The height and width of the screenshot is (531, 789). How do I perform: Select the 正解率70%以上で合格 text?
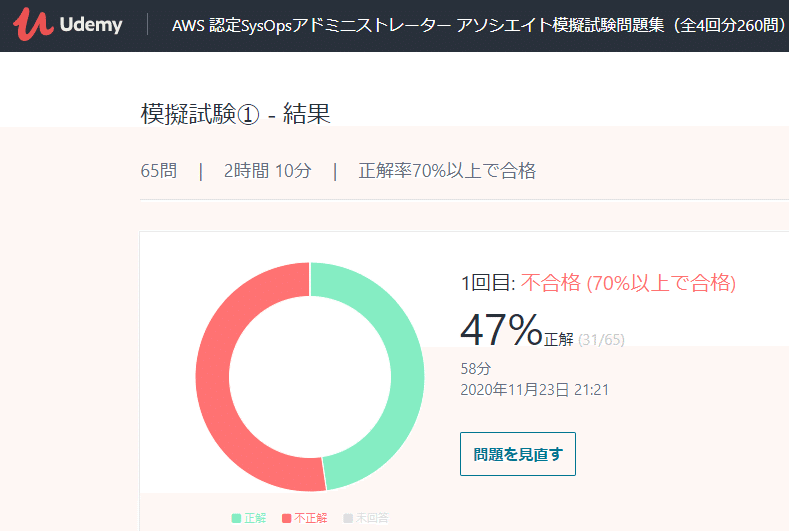(x=447, y=171)
